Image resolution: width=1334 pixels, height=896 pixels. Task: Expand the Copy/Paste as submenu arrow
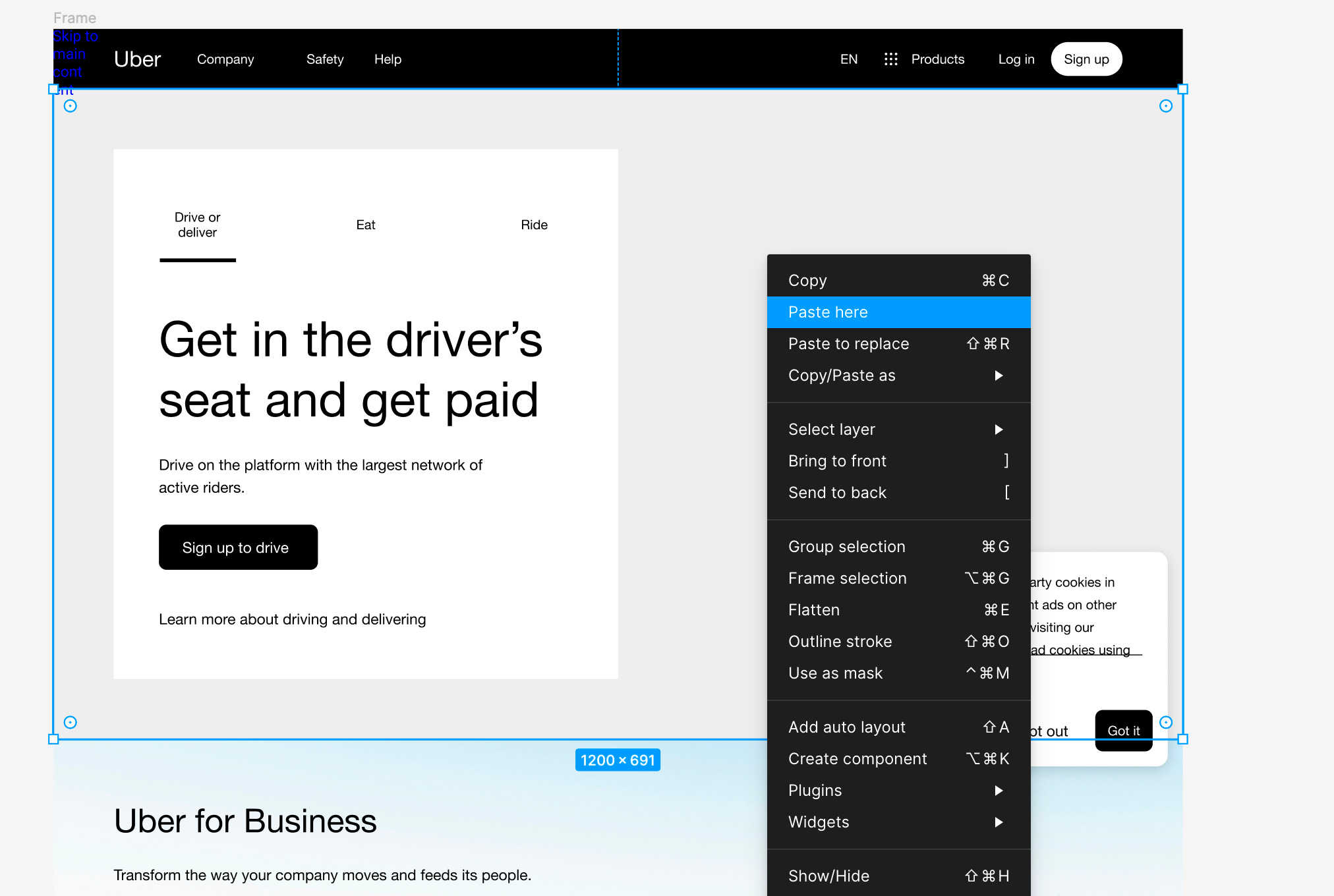(x=999, y=376)
